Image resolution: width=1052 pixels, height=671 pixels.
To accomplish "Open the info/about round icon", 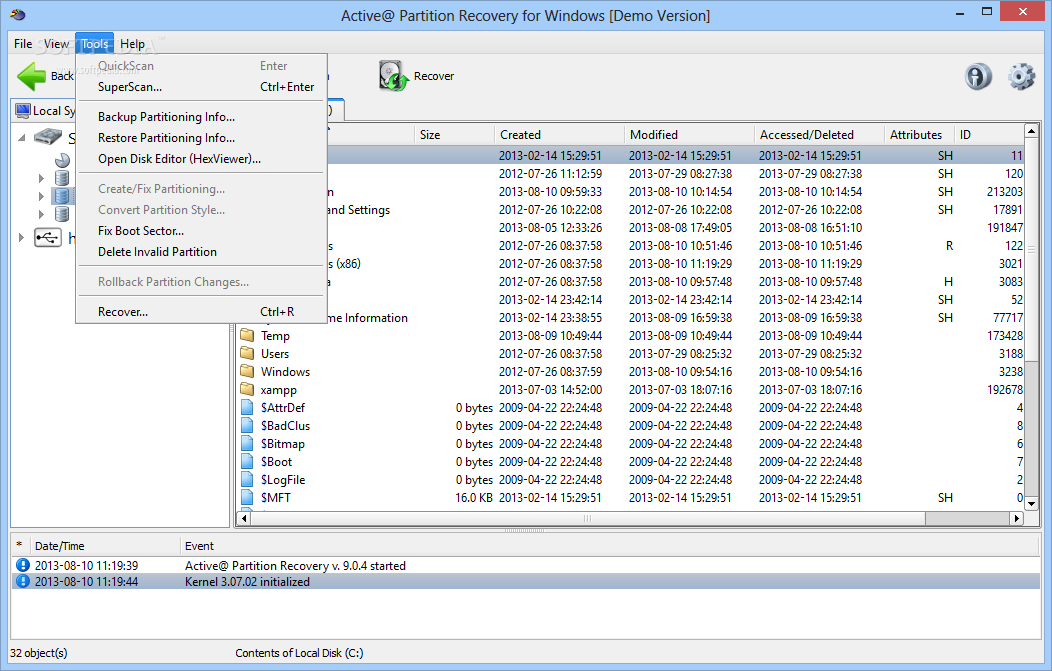I will (978, 76).
